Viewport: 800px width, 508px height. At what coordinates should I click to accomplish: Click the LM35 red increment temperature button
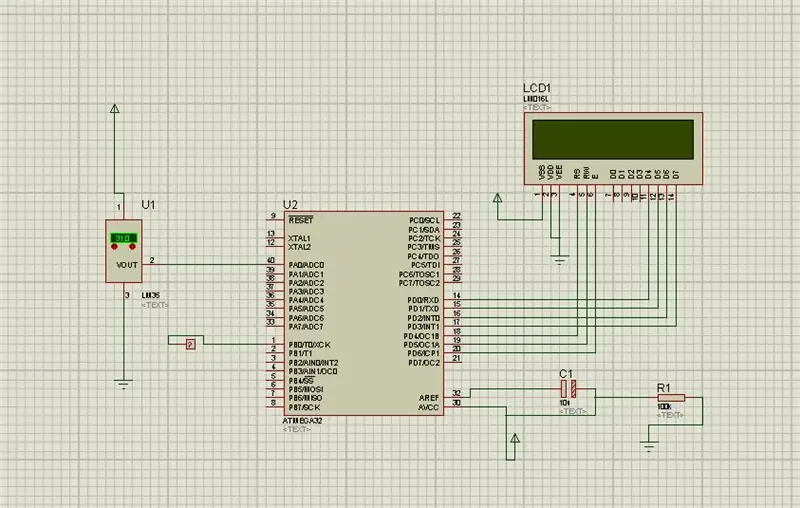133,247
